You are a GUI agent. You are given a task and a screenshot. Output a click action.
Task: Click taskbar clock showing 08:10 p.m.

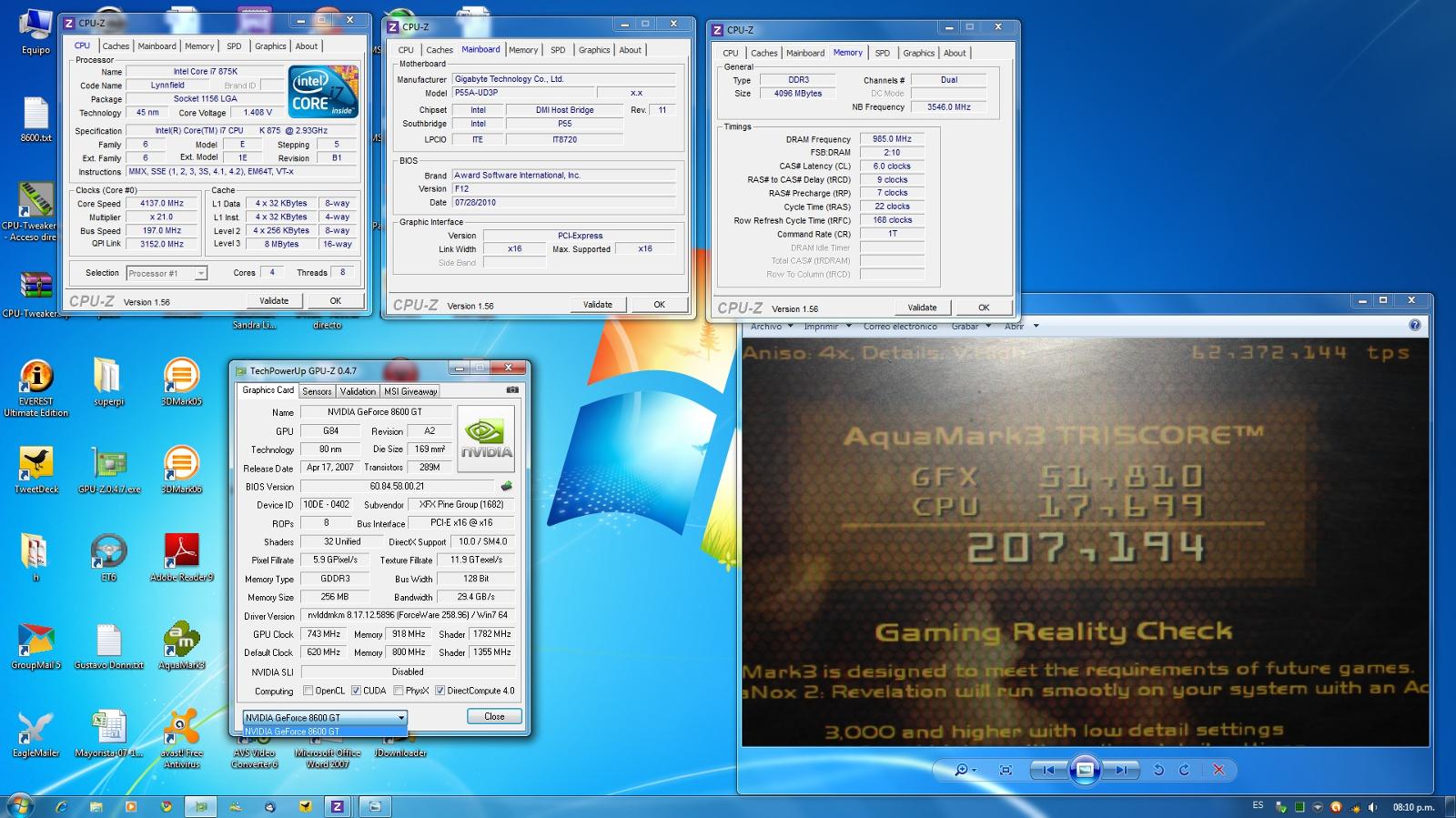(1413, 807)
